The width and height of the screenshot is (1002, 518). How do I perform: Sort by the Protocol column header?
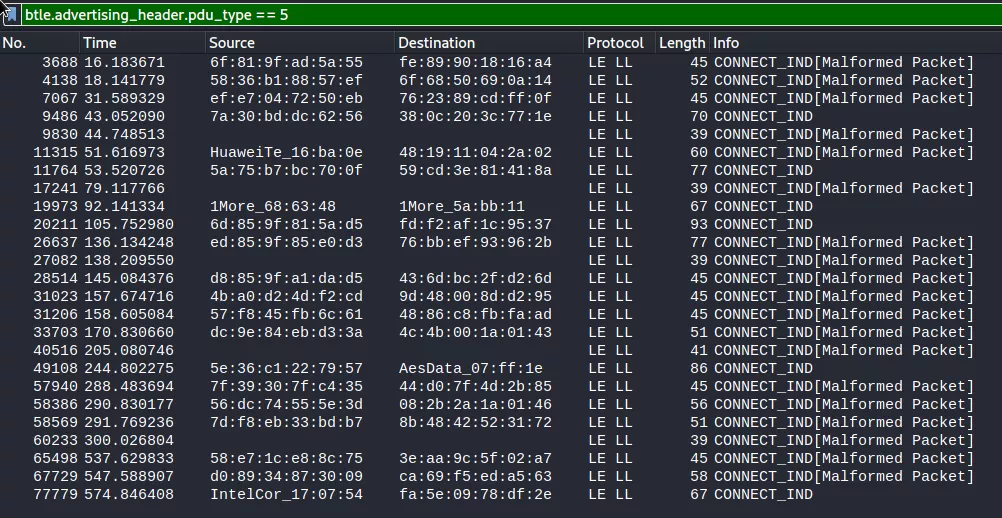(x=620, y=43)
